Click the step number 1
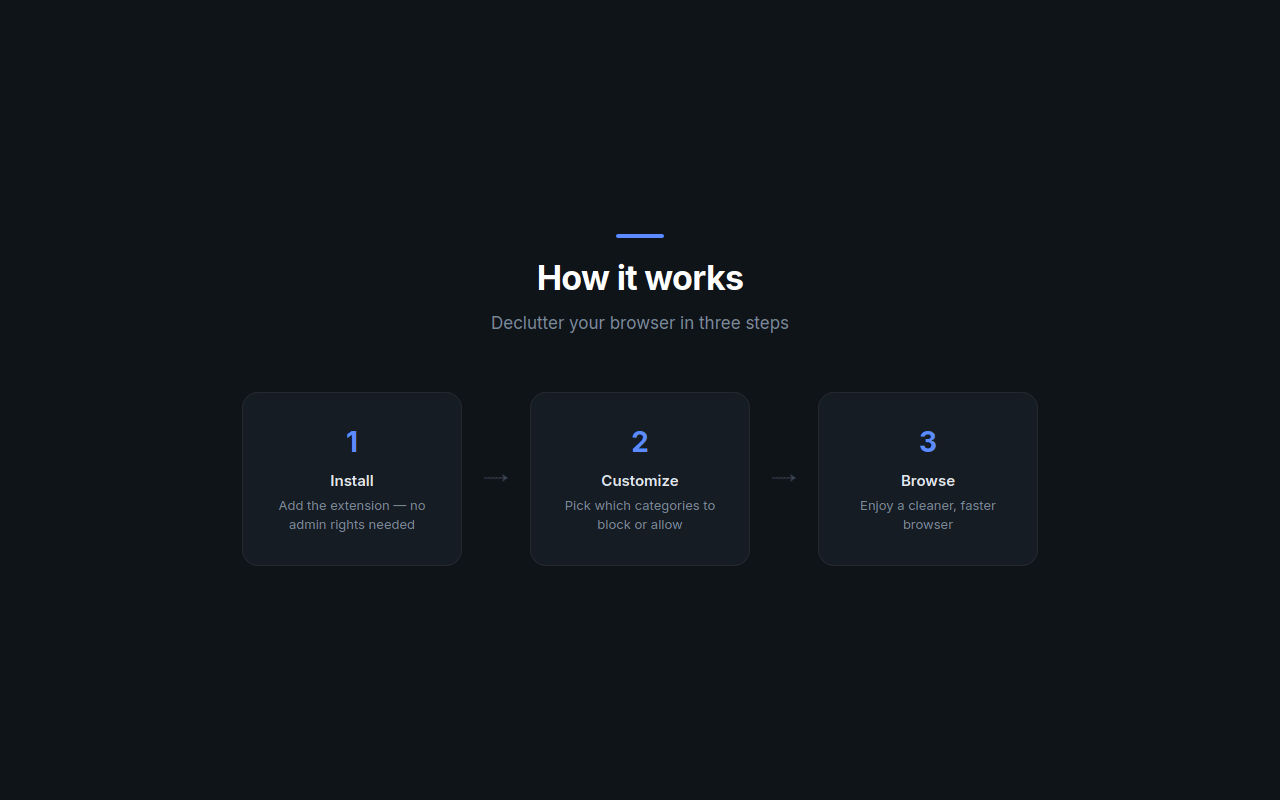The image size is (1280, 800). [x=352, y=441]
